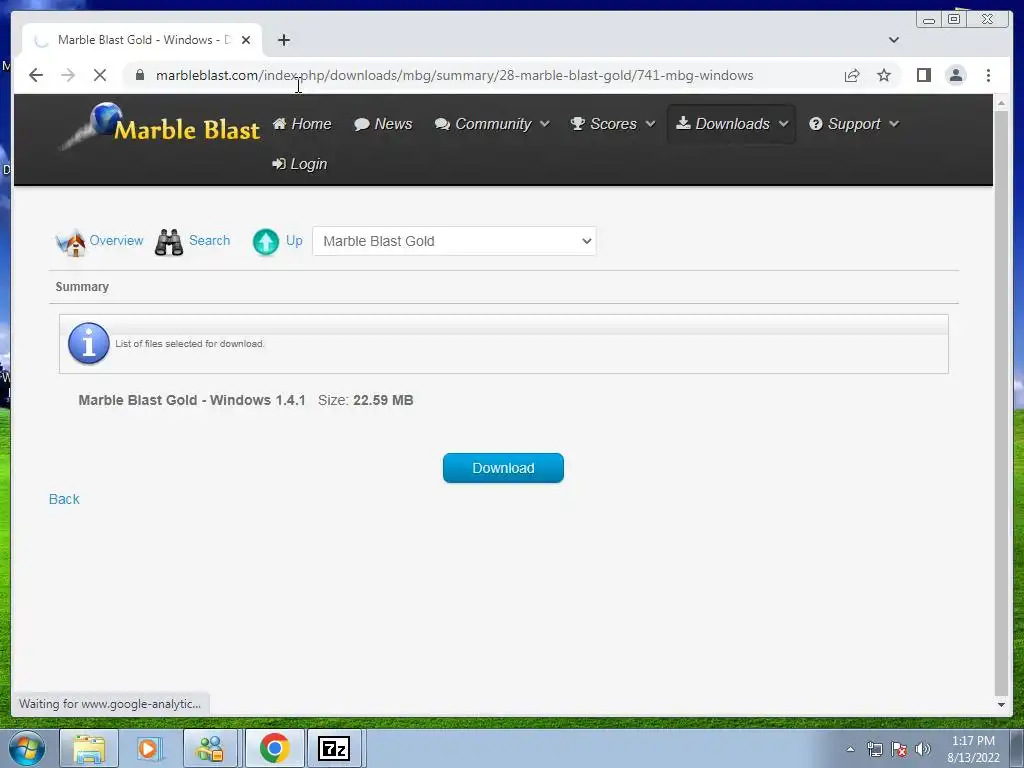Open the Home page link

tap(302, 123)
